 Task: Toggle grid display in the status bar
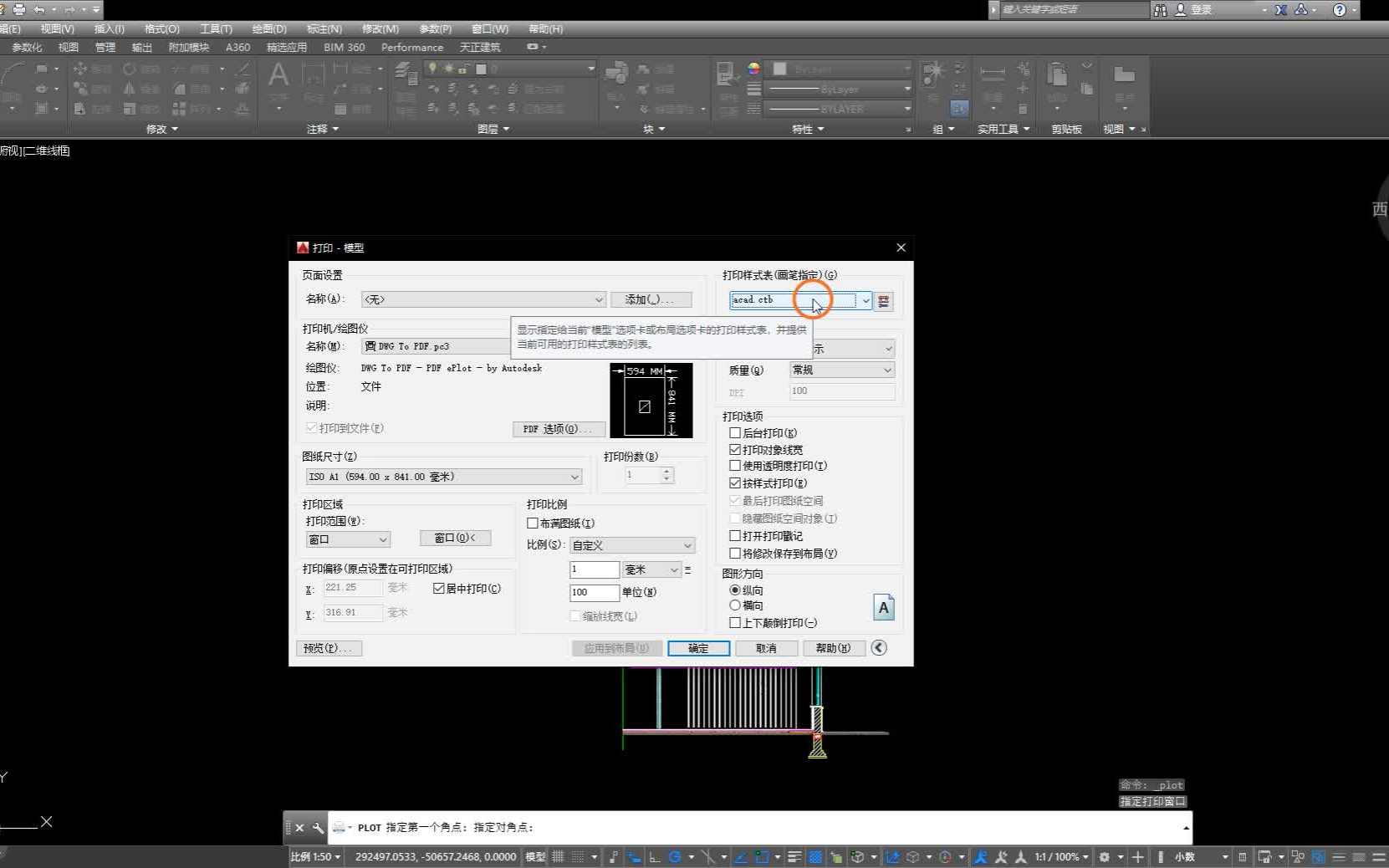[558, 856]
